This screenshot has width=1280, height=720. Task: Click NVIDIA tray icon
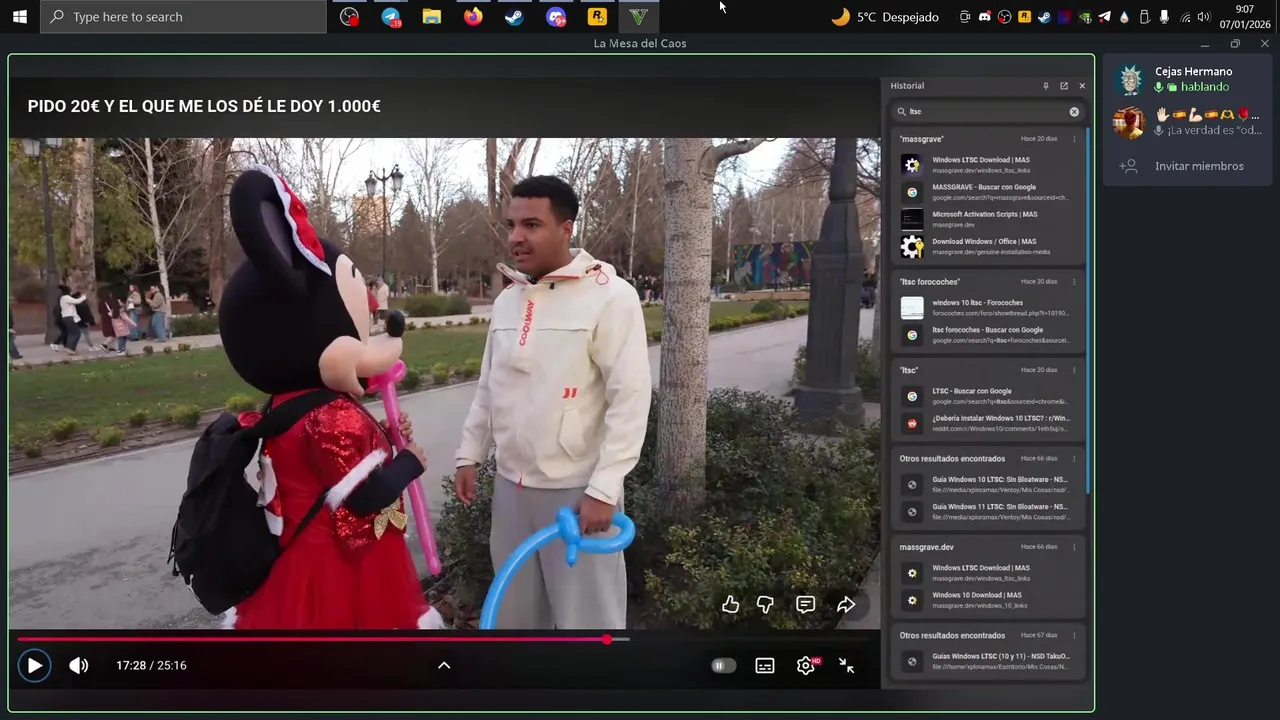tap(1085, 17)
